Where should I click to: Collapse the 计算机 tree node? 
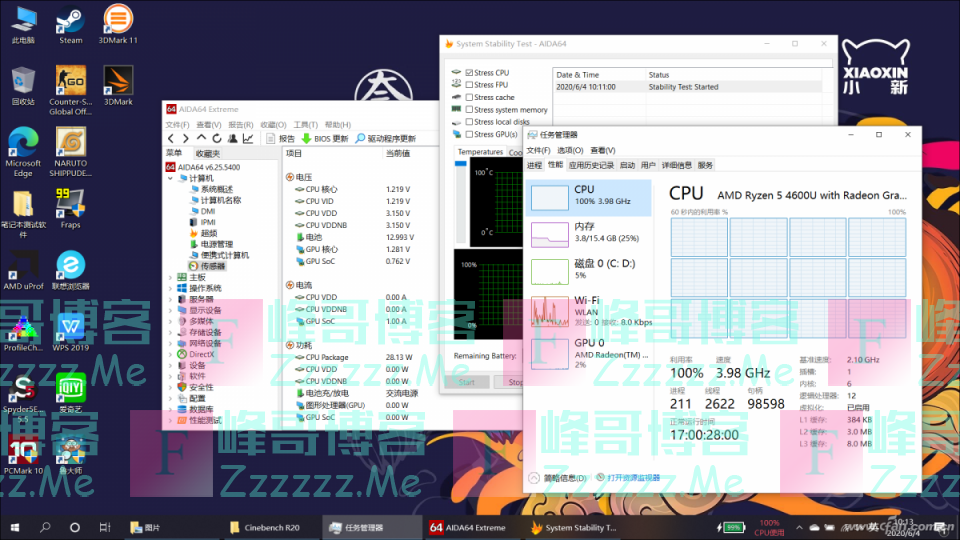click(171, 178)
